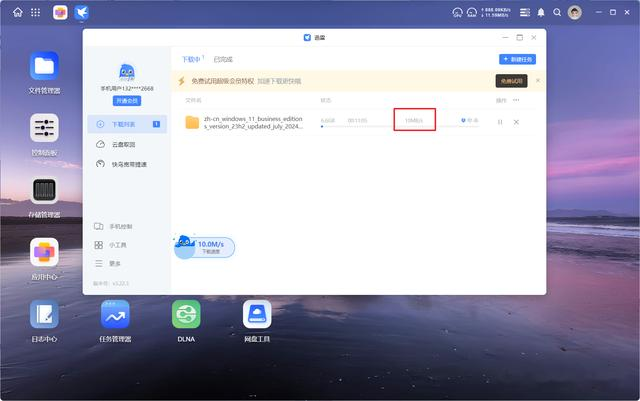Image resolution: width=640 pixels, height=401 pixels.
Task: Click the Xunlei profile bird avatar
Action: 127,72
